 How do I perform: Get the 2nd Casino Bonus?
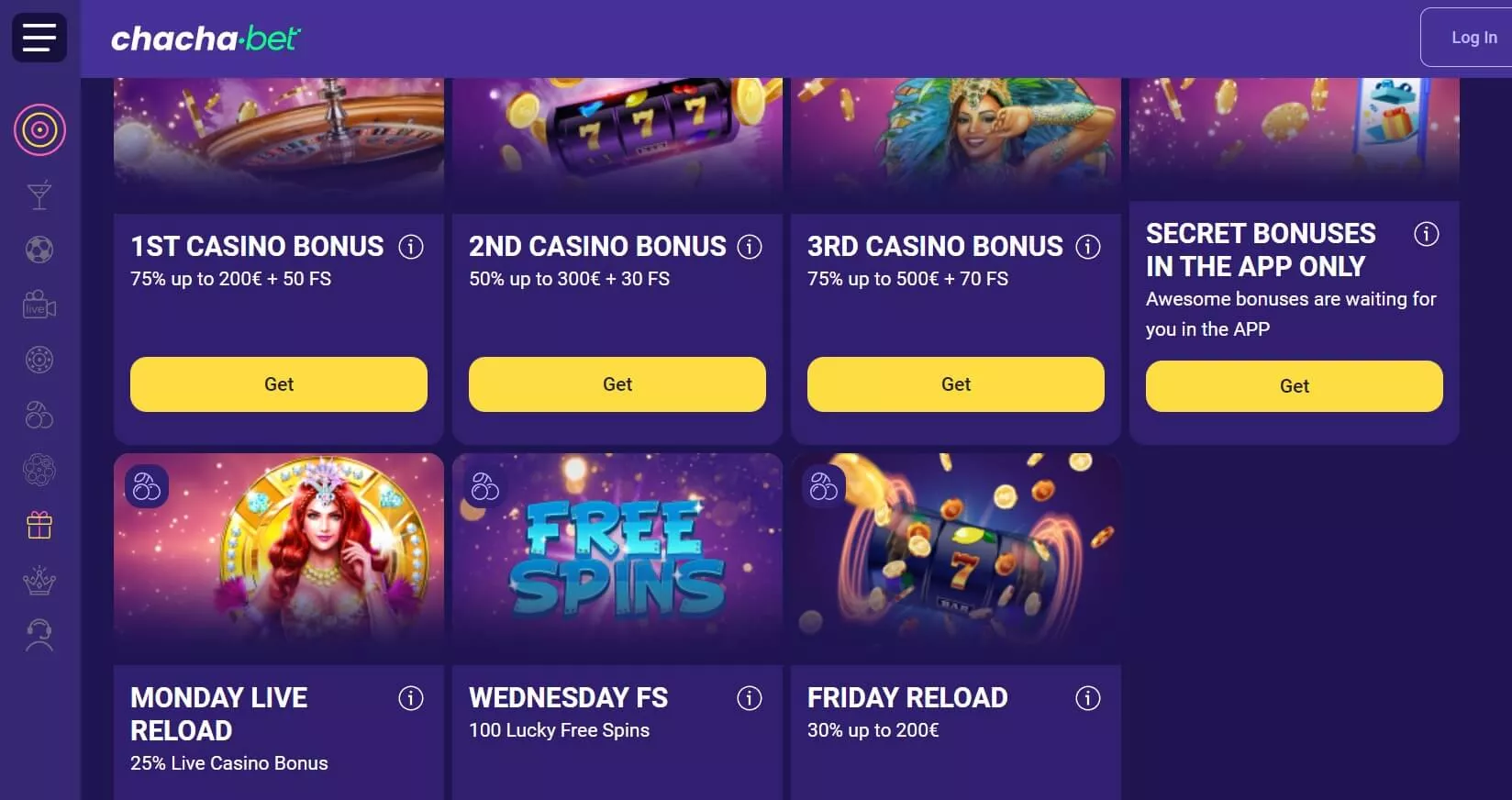[x=617, y=384]
